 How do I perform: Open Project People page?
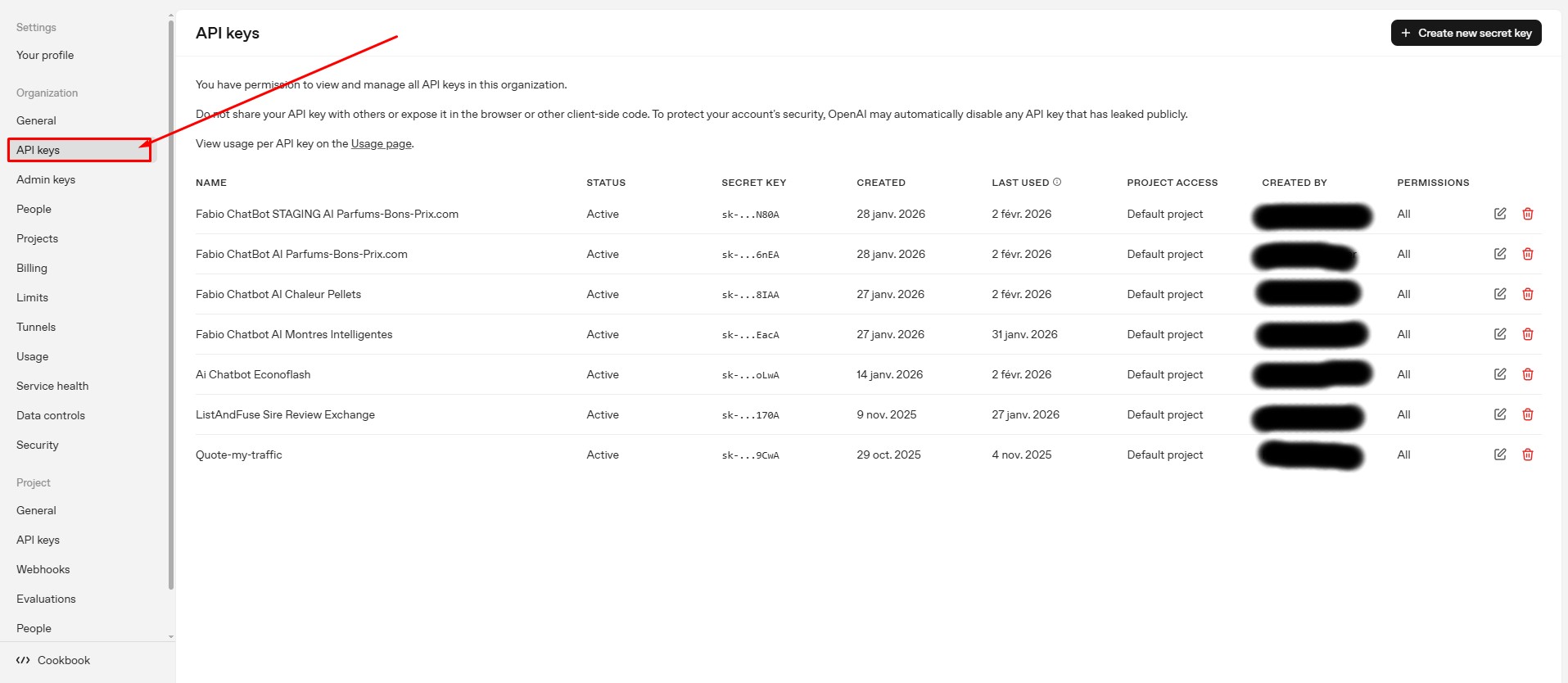click(x=34, y=628)
